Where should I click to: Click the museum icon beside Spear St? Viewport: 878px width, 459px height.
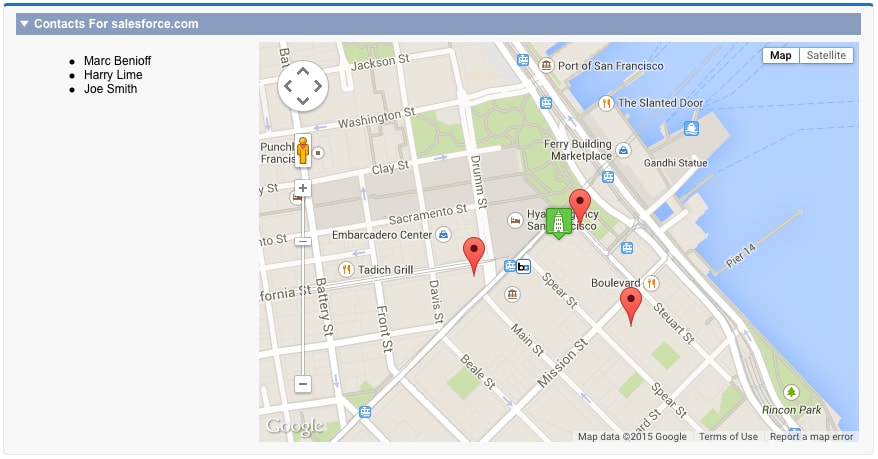(512, 294)
